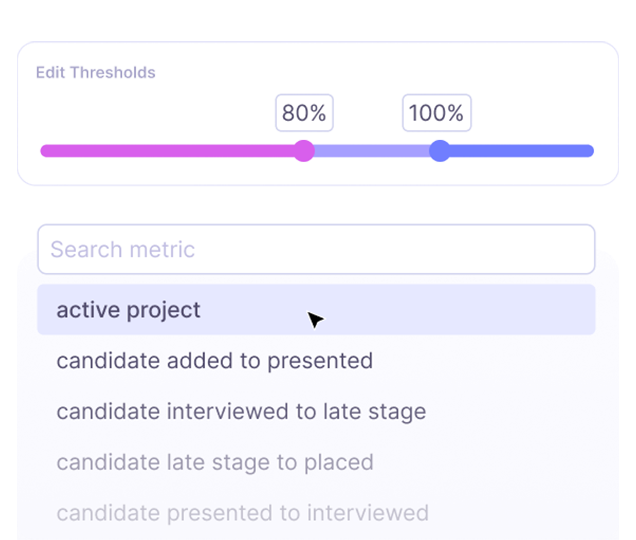The image size is (636, 540).
Task: Click the Search metric placeholder text
Action: pos(122,249)
